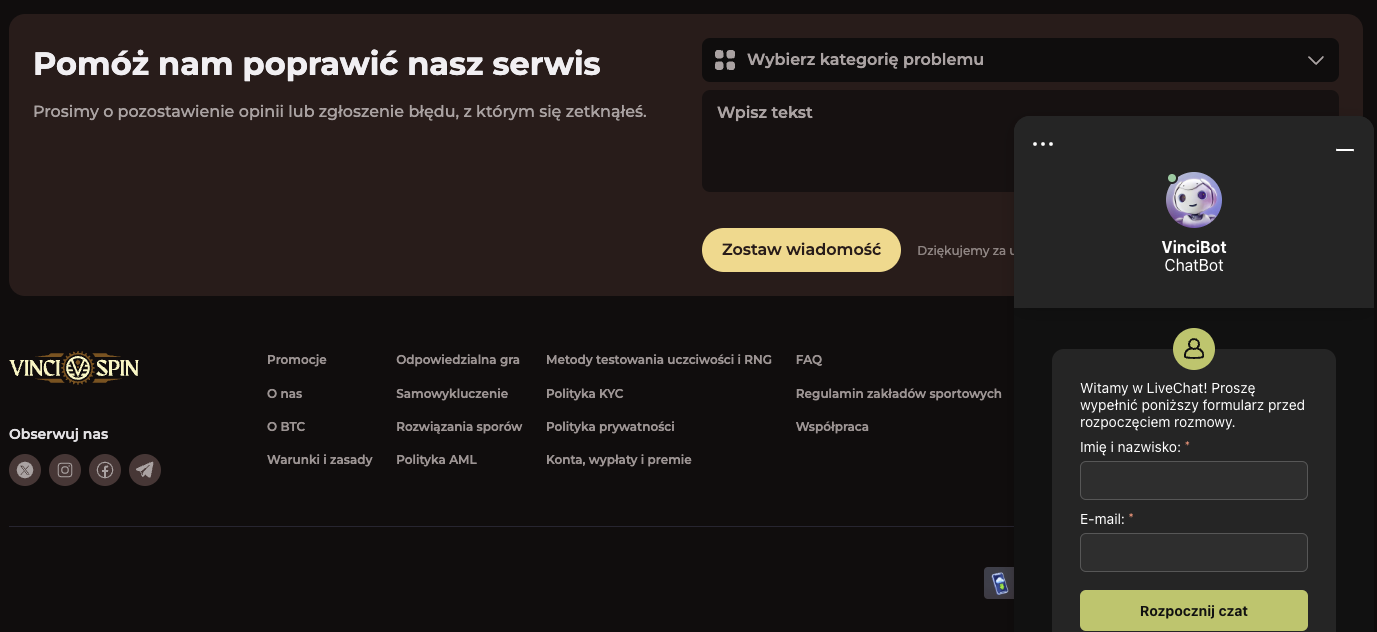Screen dimensions: 1377x632
Task: Open the Telegram social icon
Action: (x=145, y=470)
